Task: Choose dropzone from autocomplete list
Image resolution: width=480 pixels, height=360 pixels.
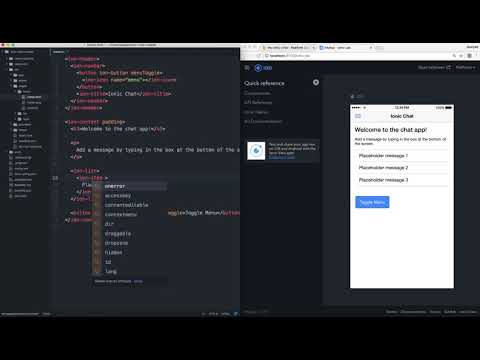Action: (130, 243)
